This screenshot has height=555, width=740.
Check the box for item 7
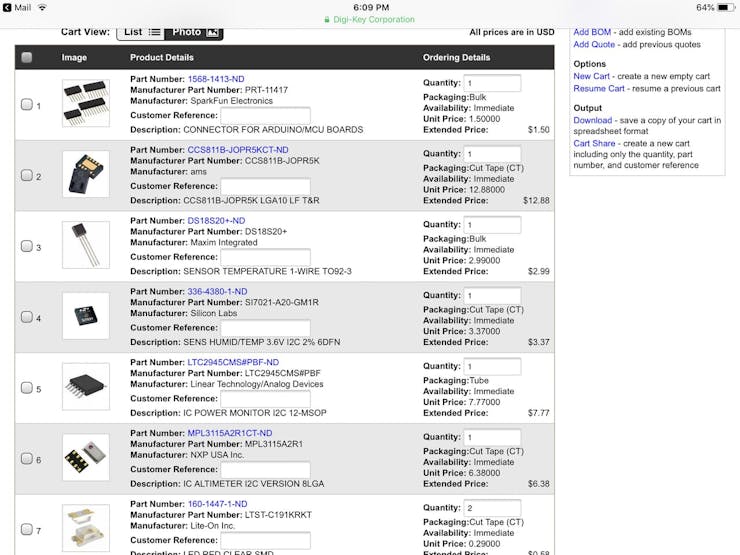click(27, 529)
